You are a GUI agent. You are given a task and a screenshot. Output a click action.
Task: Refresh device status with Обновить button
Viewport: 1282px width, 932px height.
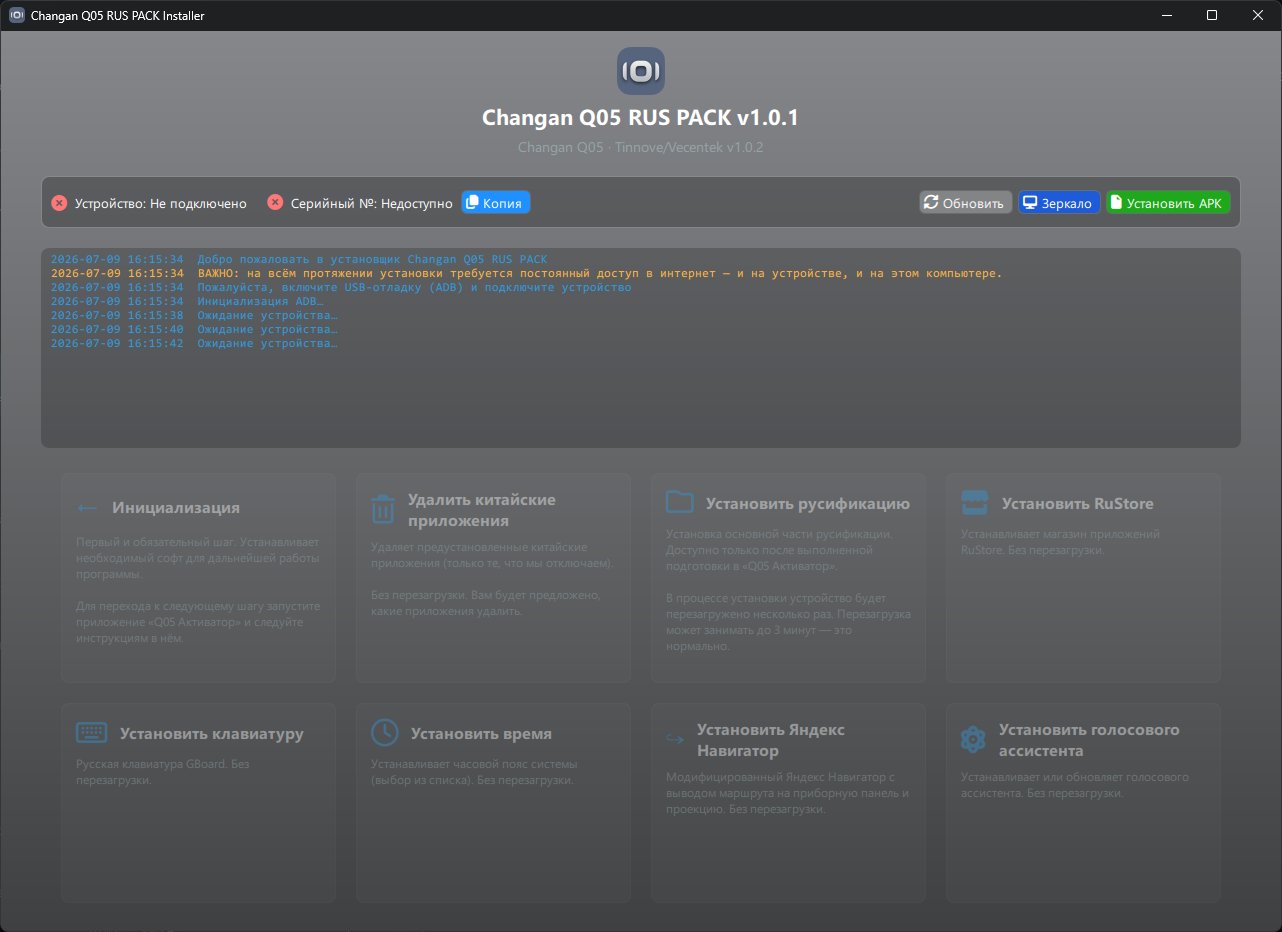tap(966, 203)
